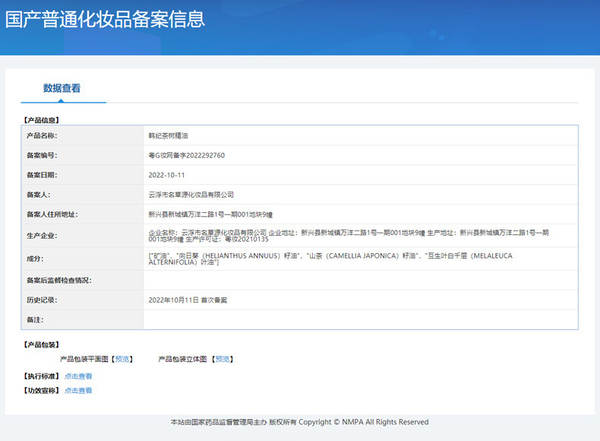Click the 备案日期 row label
The image size is (600, 441).
[x=42, y=175]
